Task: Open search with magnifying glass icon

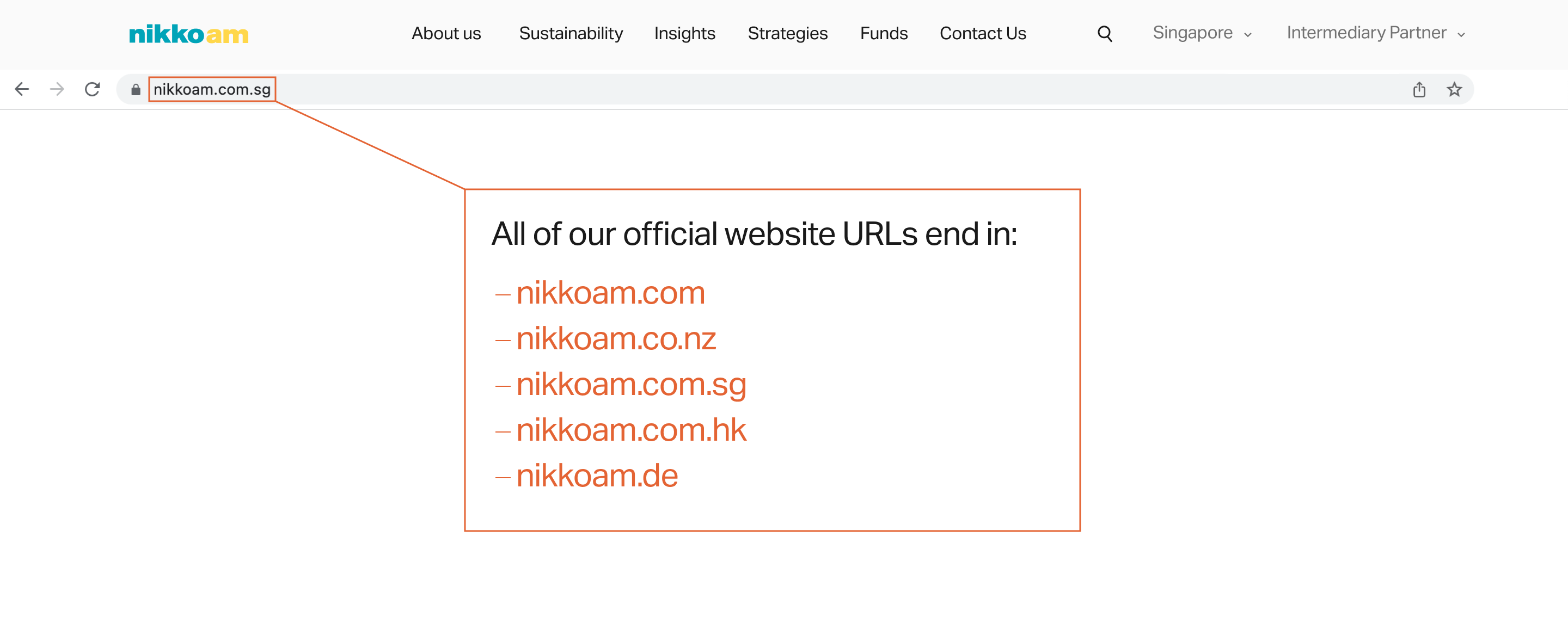Action: pyautogui.click(x=1104, y=34)
